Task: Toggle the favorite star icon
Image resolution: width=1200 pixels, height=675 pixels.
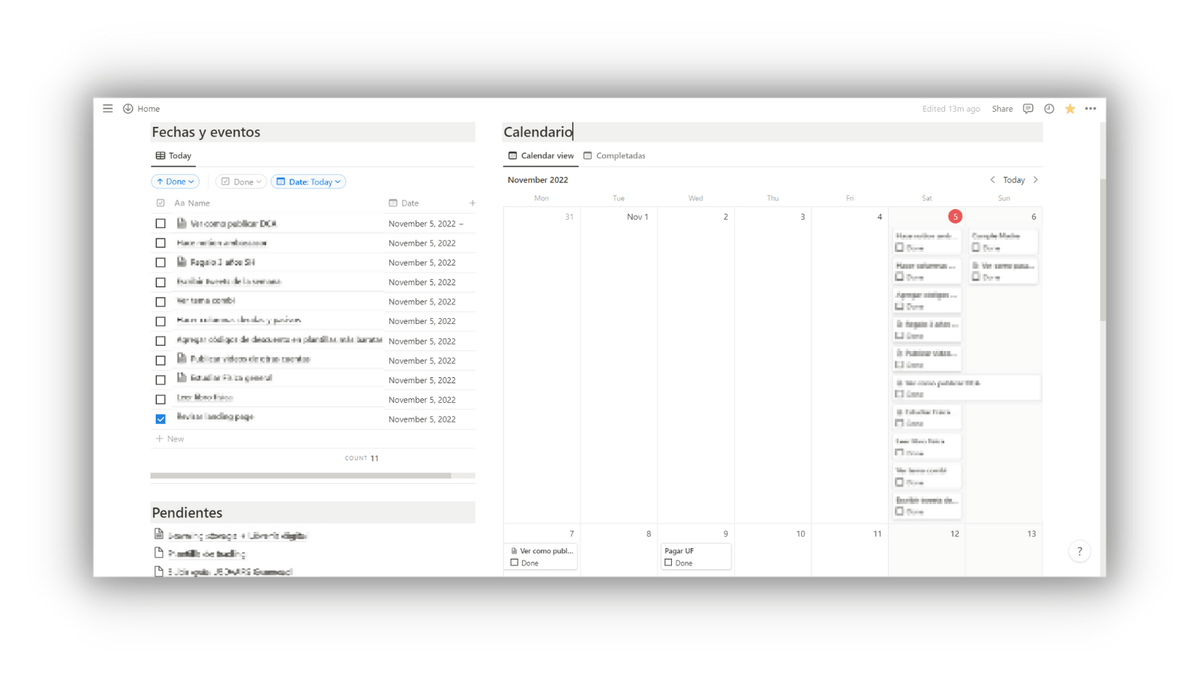Action: tap(1070, 108)
